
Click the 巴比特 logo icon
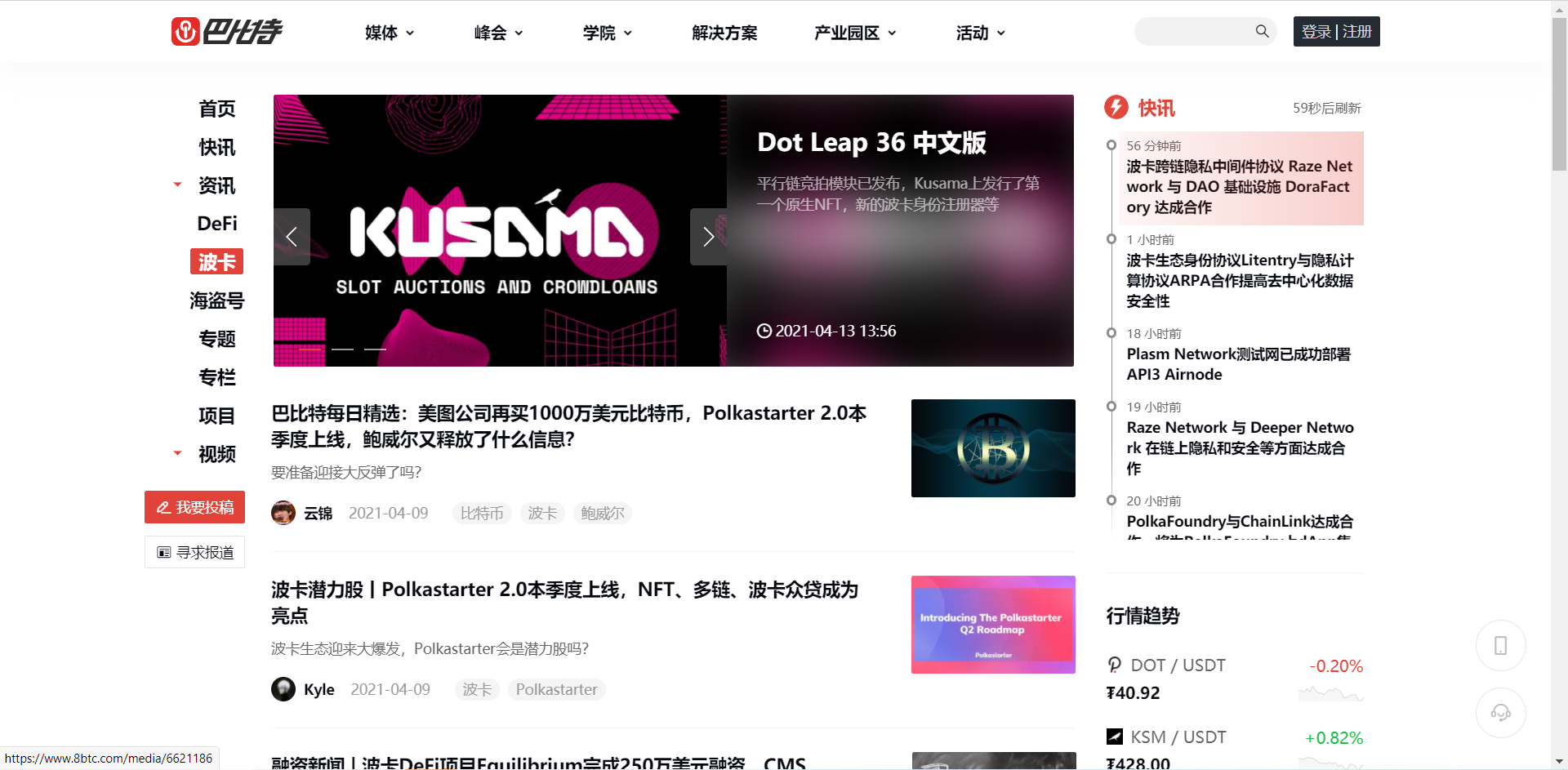186,31
